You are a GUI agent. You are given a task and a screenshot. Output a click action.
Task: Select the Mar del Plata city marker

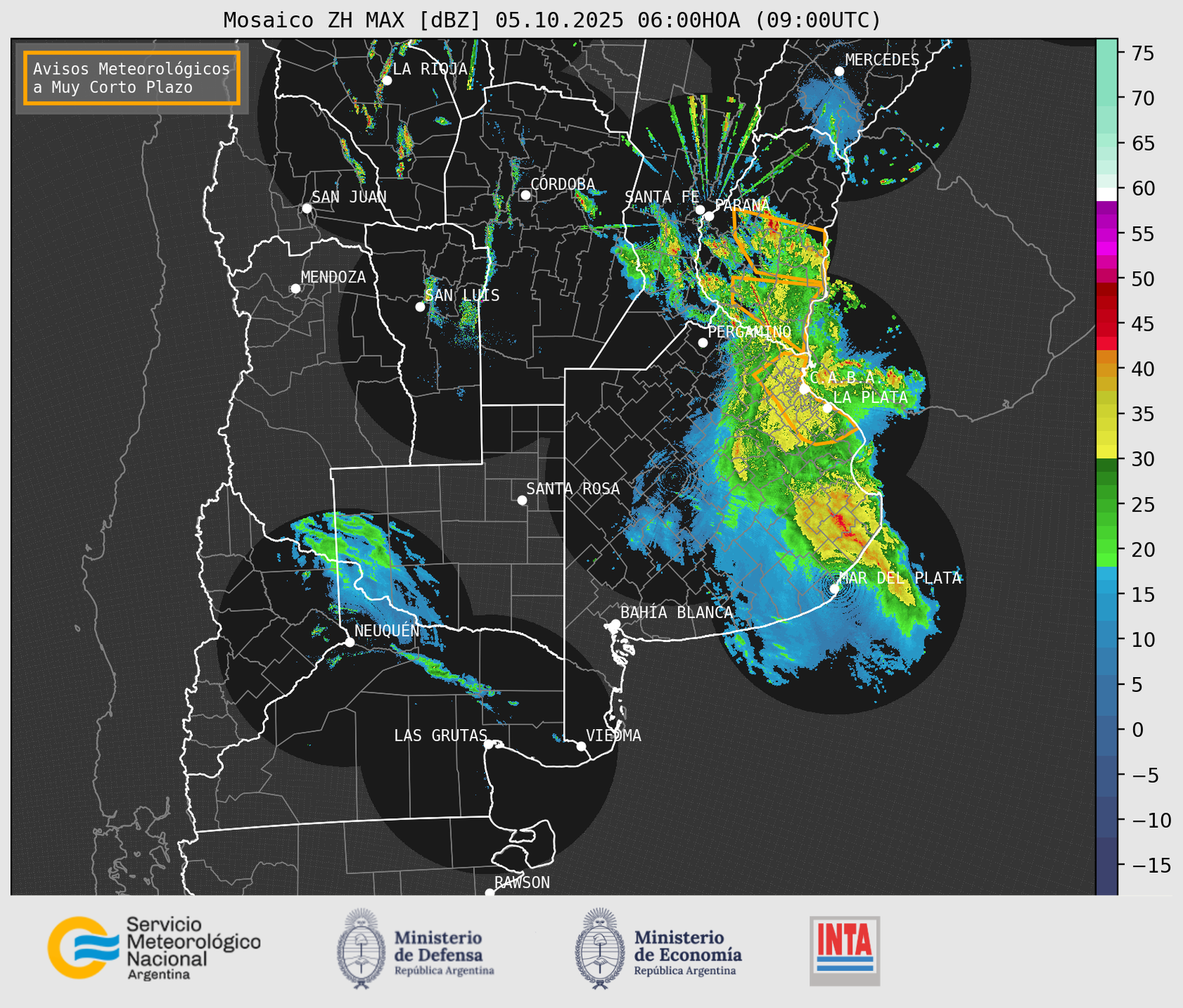(834, 589)
